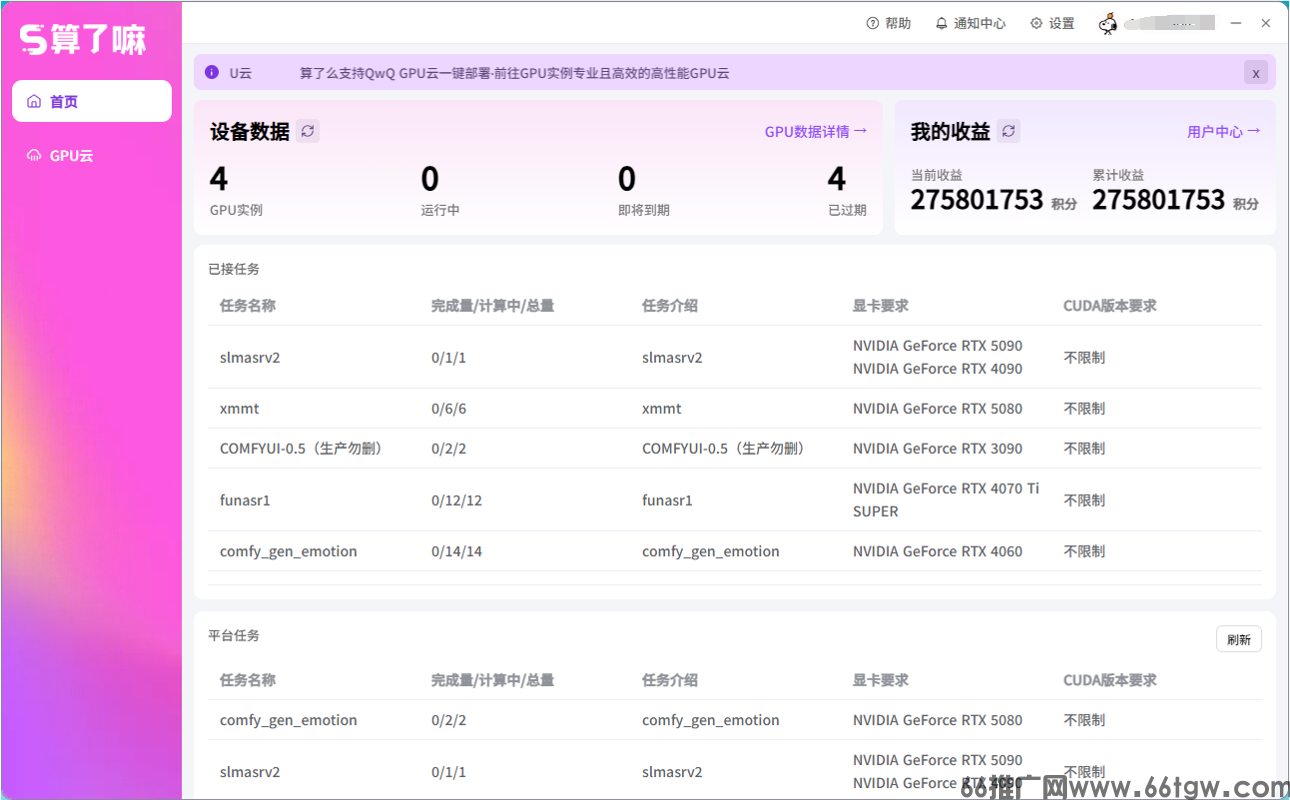Close the application window
This screenshot has width=1290, height=800.
coord(1266,23)
